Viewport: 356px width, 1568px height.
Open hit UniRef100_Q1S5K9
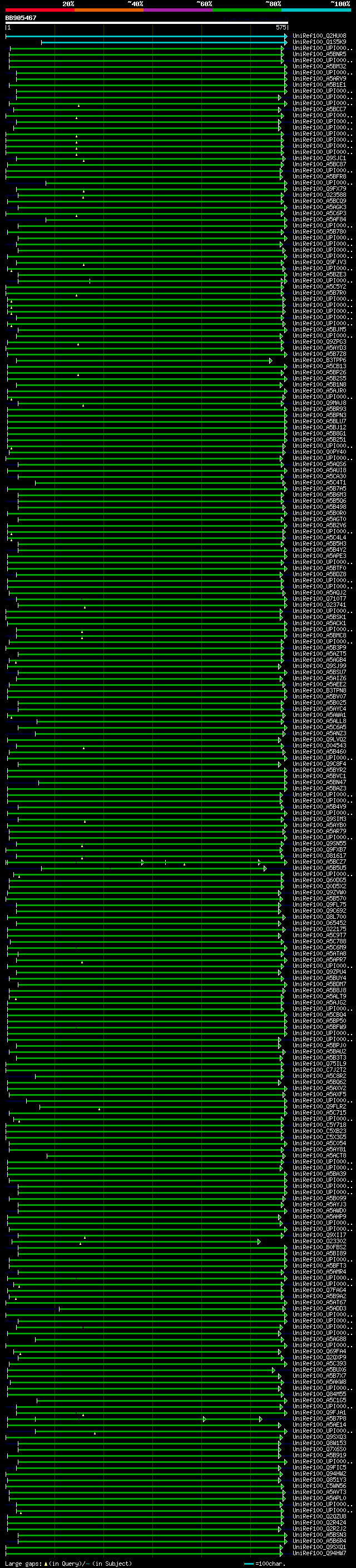(x=319, y=42)
